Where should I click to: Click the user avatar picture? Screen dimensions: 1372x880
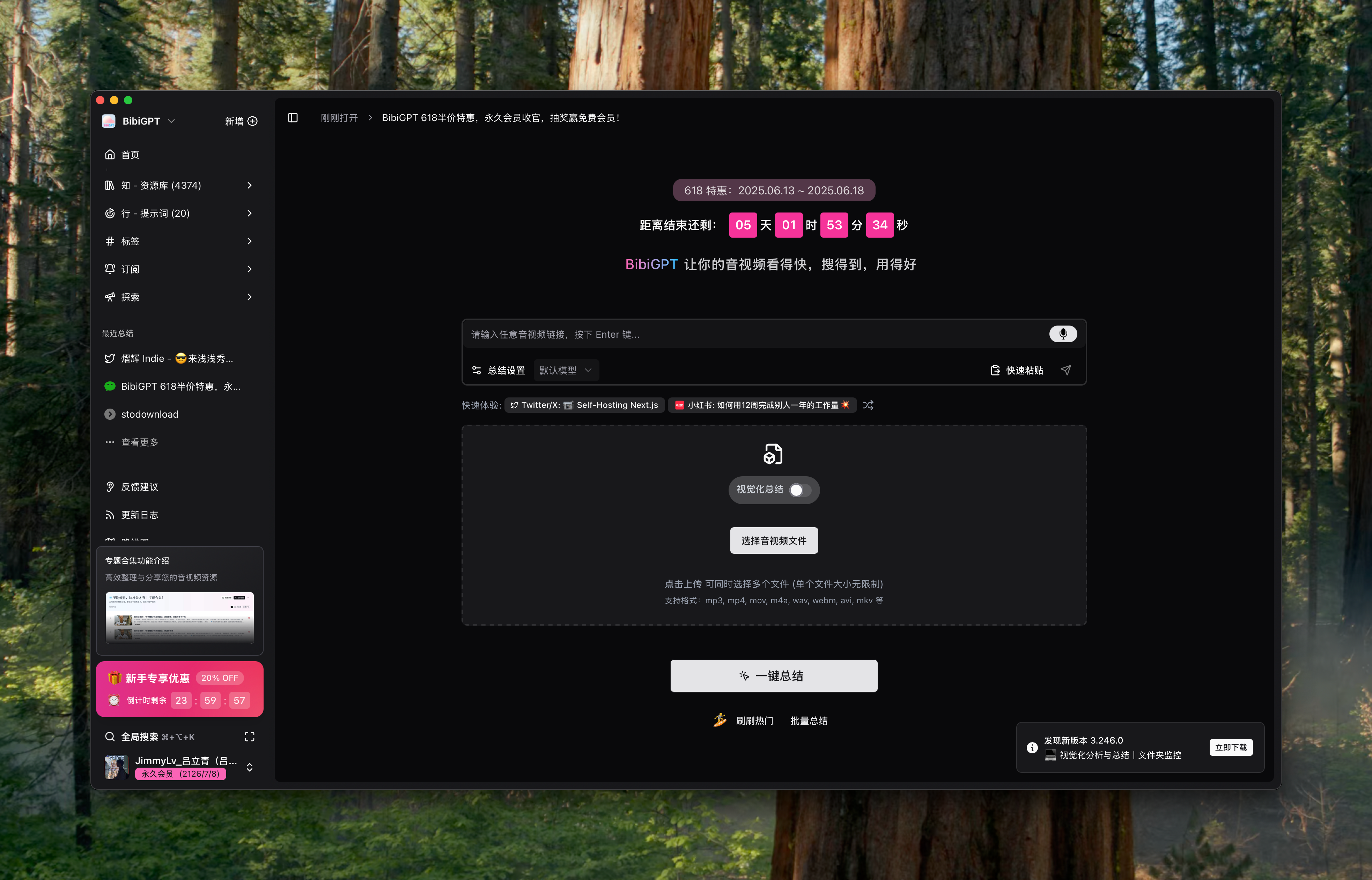[x=116, y=767]
